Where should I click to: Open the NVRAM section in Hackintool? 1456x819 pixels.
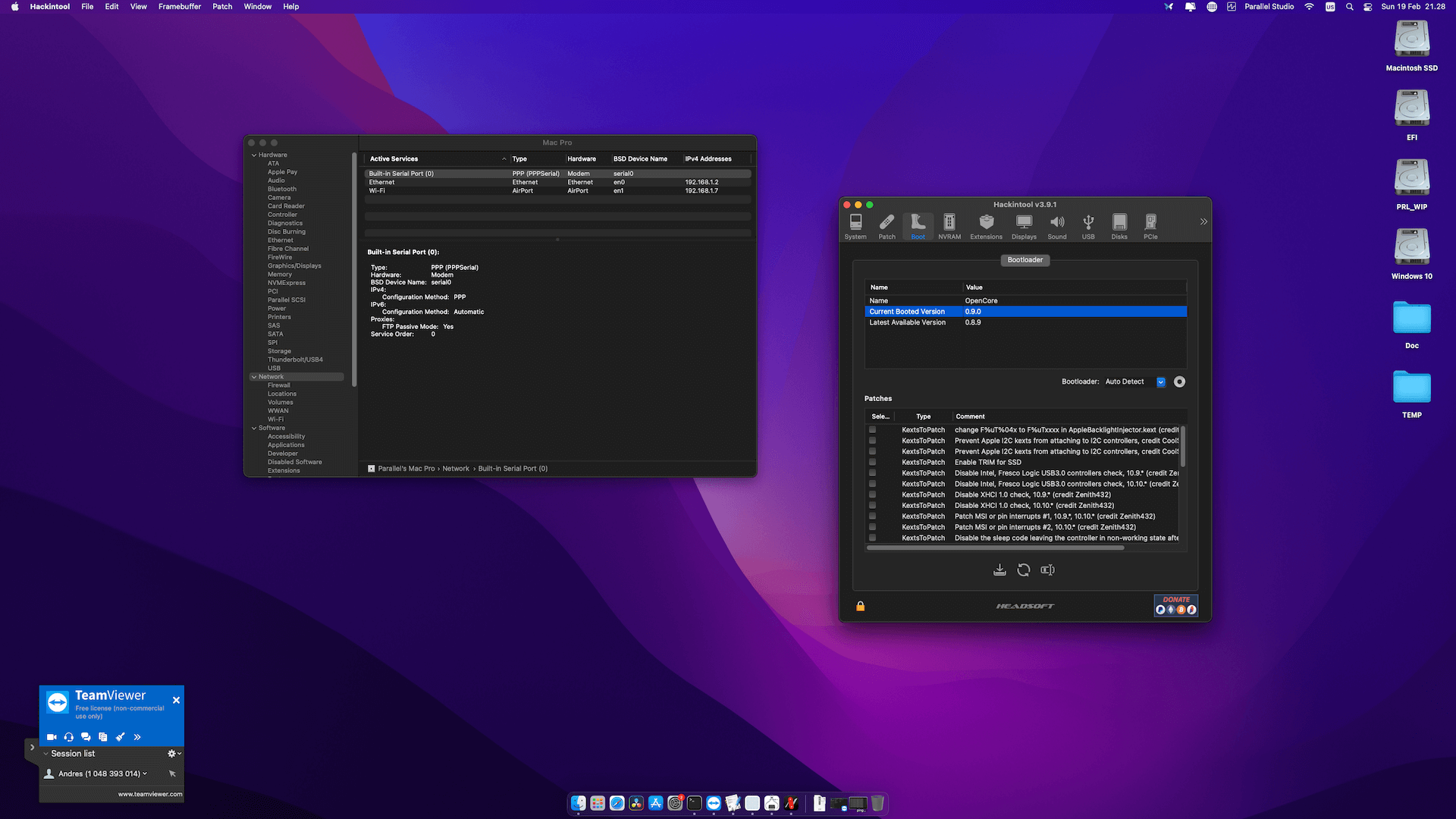(949, 226)
